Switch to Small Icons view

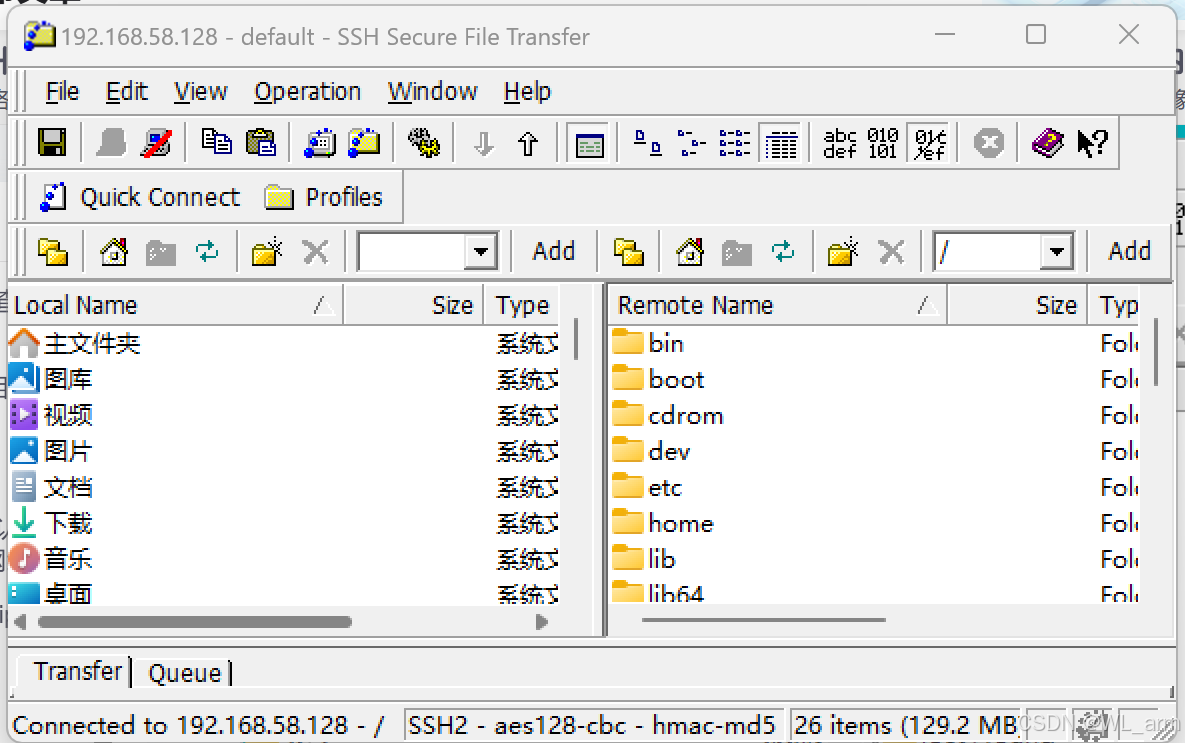[691, 142]
